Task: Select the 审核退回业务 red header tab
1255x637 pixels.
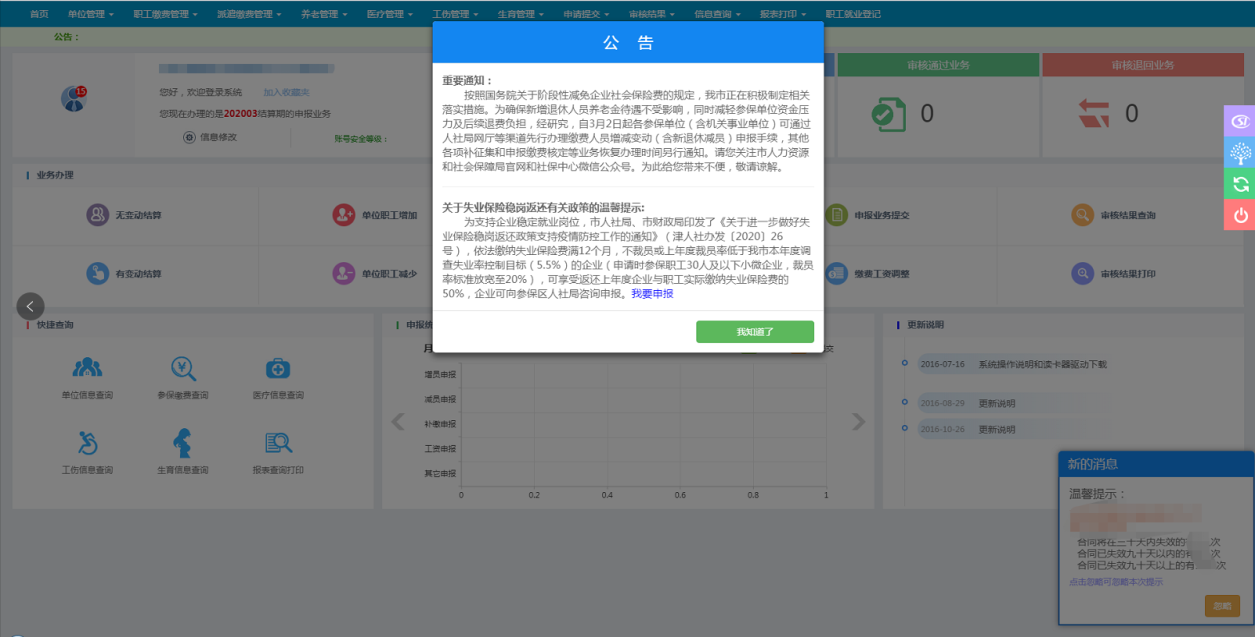Action: tap(1143, 65)
